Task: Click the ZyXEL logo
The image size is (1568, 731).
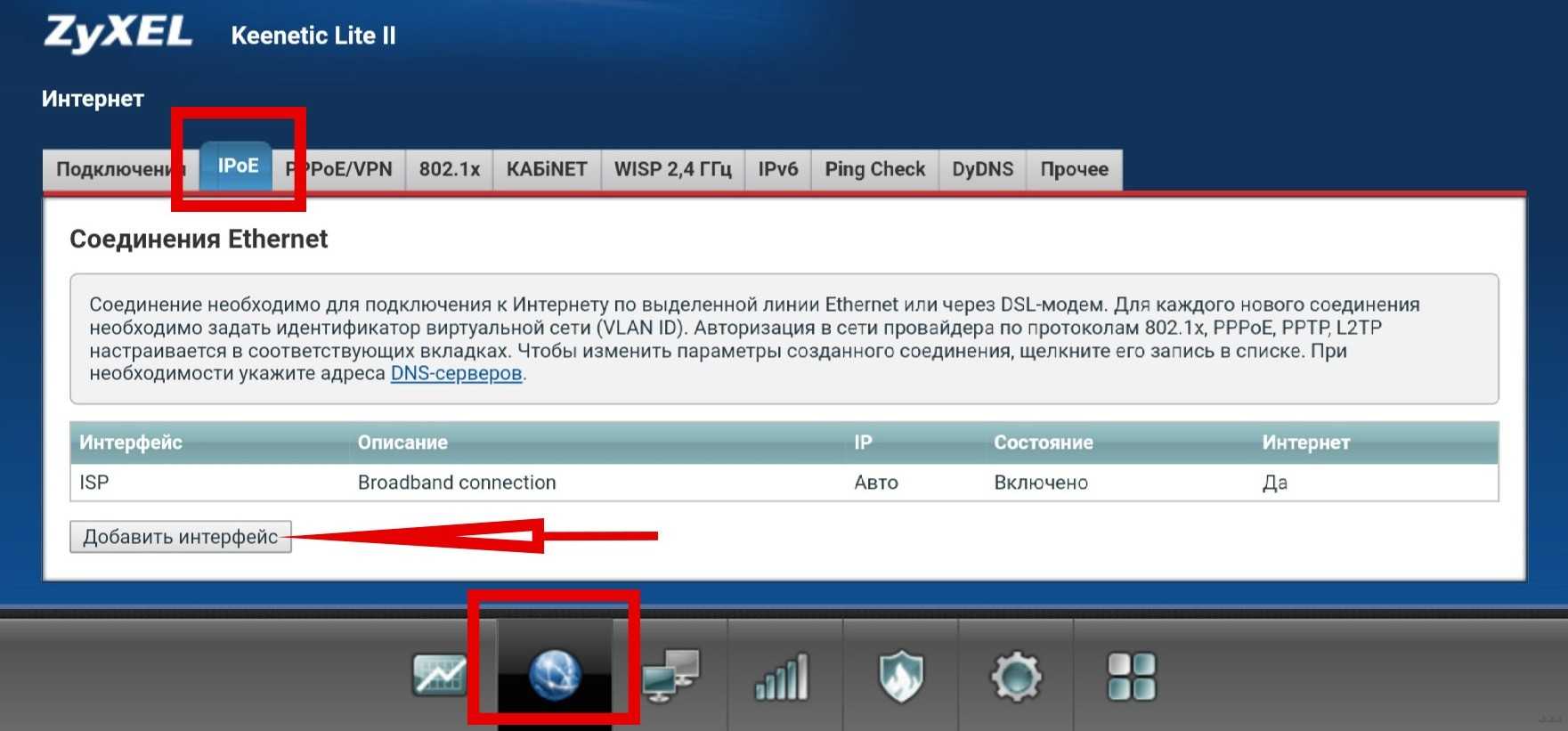Action: 118,34
